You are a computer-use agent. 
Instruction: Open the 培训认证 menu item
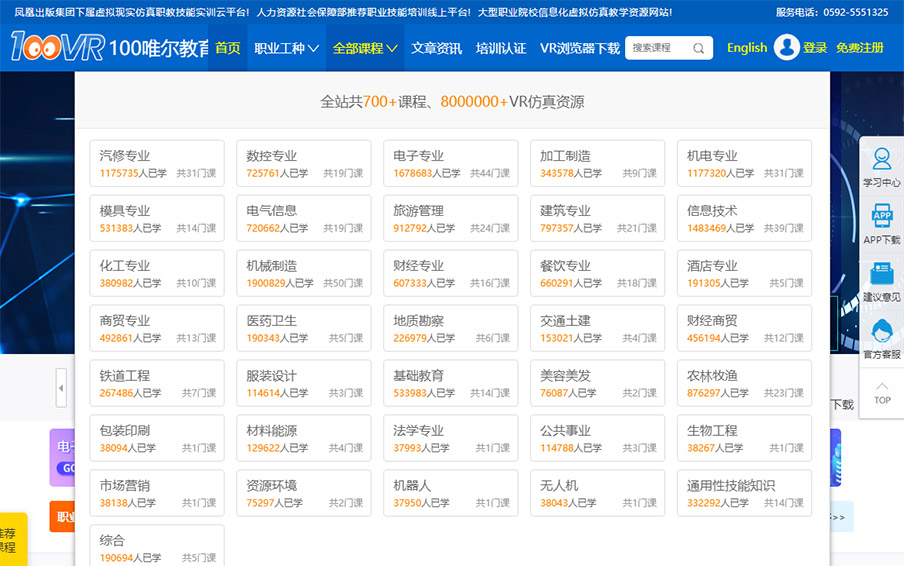(x=501, y=48)
